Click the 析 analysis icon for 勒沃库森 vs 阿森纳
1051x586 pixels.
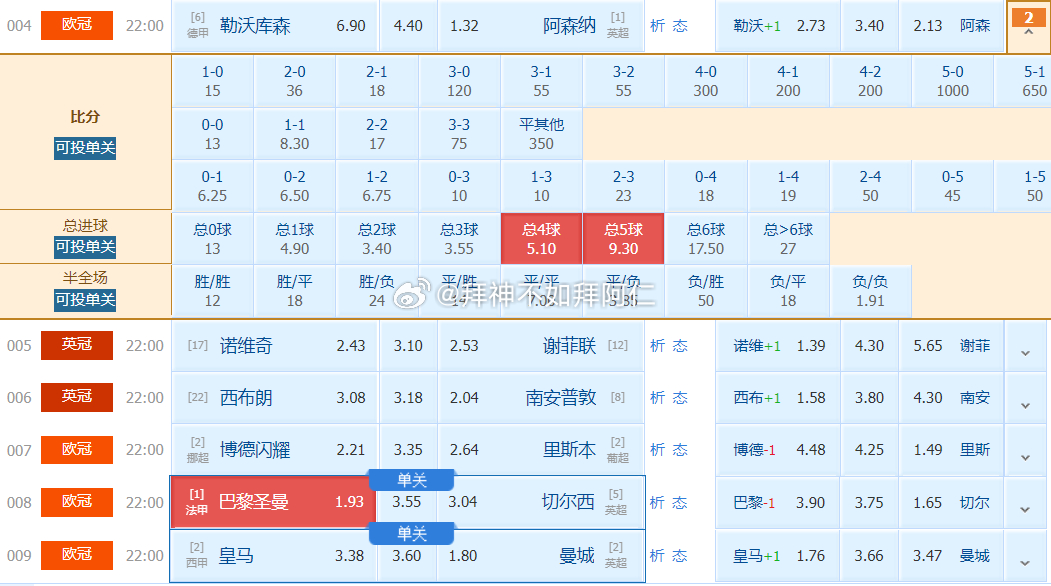coord(658,26)
